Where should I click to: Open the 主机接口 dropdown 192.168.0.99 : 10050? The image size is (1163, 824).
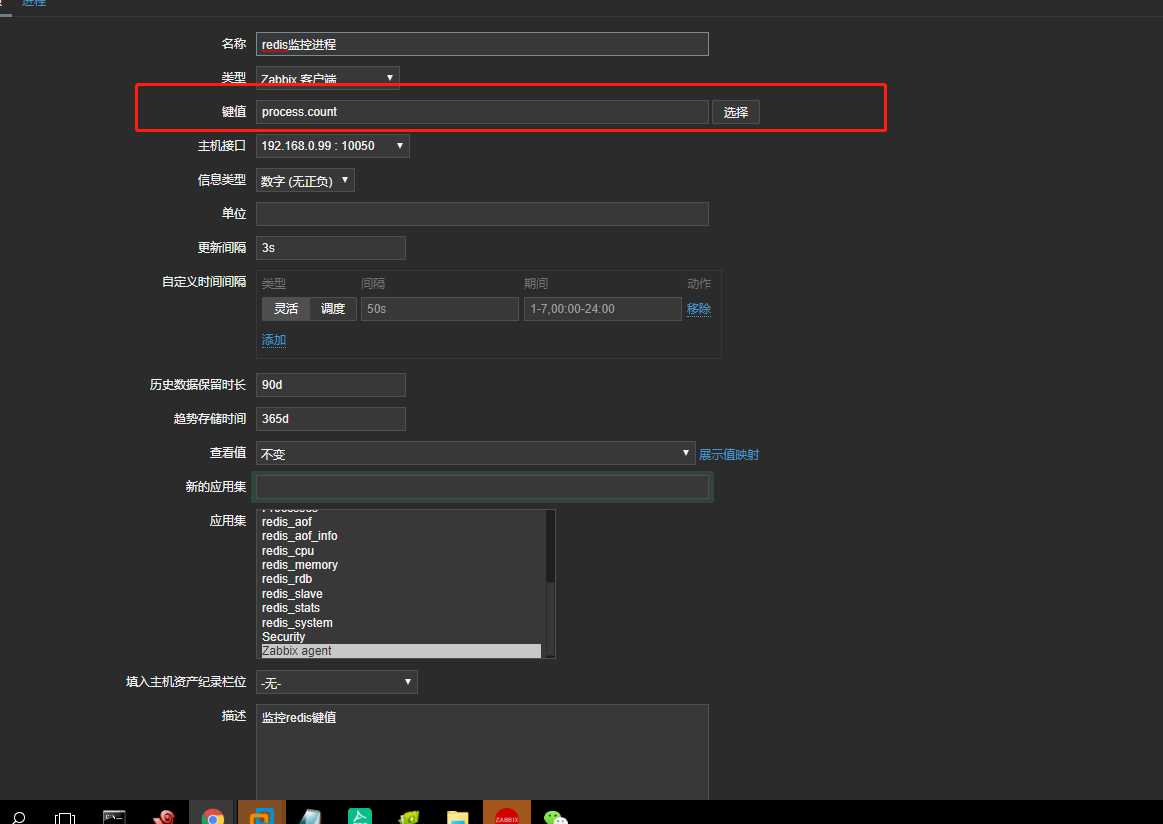pos(332,145)
